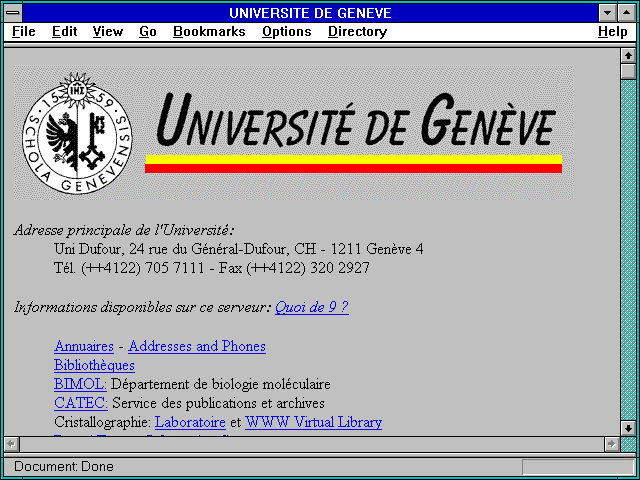Viewport: 640px width, 480px height.
Task: Click the vertical scrollbar down arrow
Action: pyautogui.click(x=628, y=428)
